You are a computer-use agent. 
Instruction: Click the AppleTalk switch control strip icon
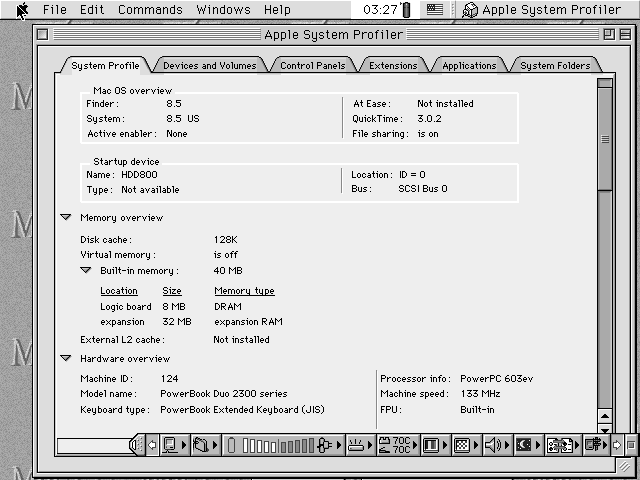pos(173,445)
